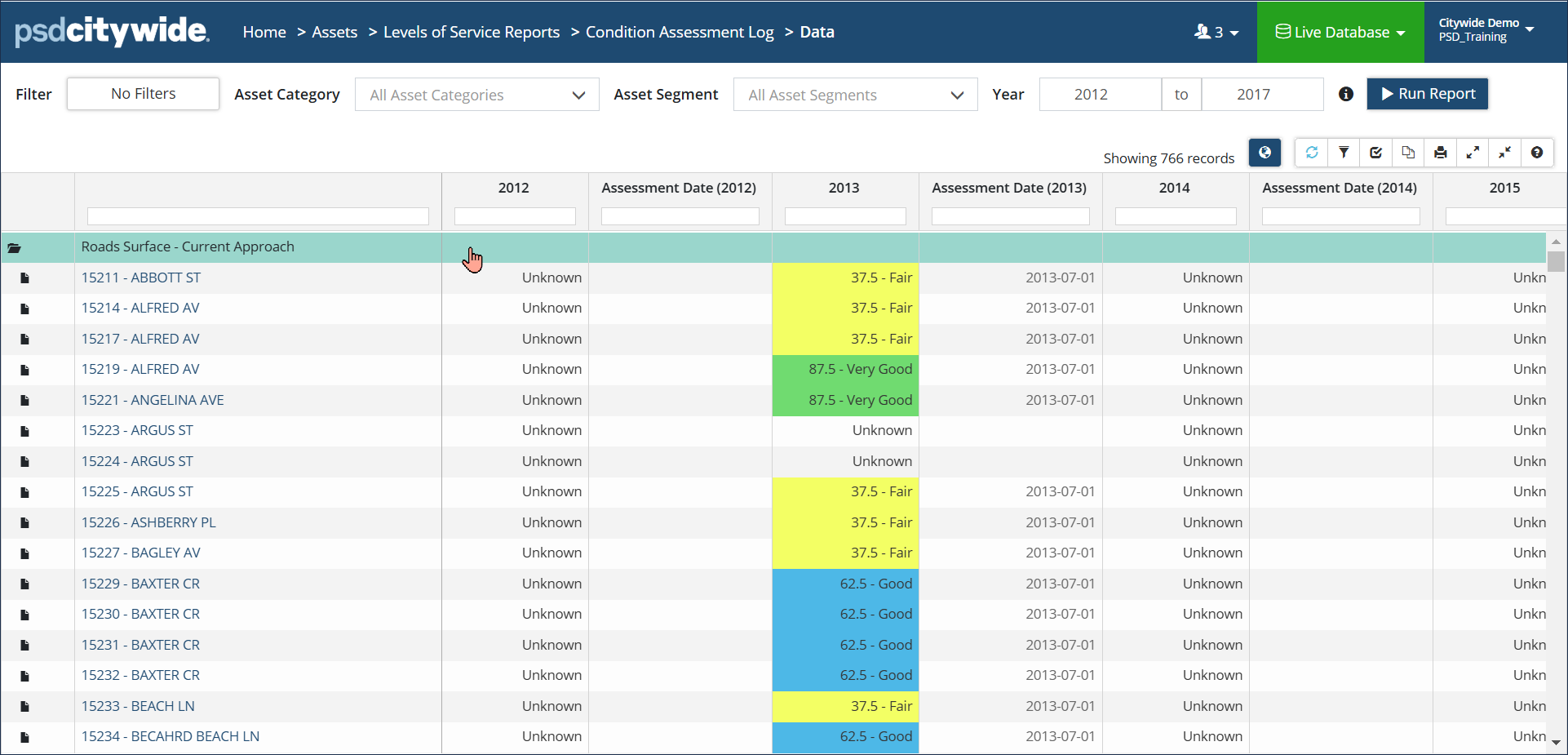
Task: Click the info icon beside year range
Action: (x=1346, y=94)
